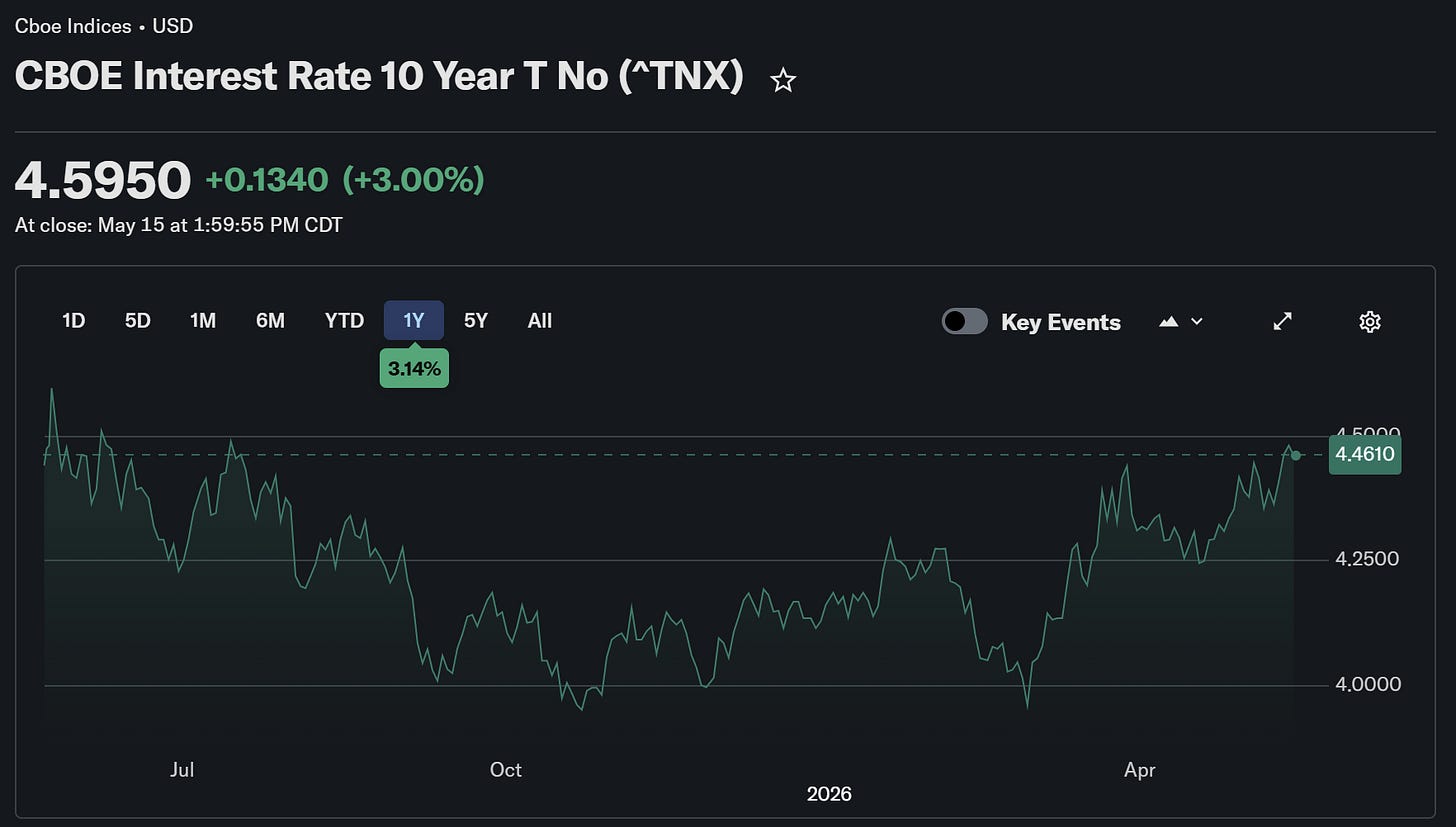1456x827 pixels.
Task: Select the 5D time range
Action: pos(137,321)
